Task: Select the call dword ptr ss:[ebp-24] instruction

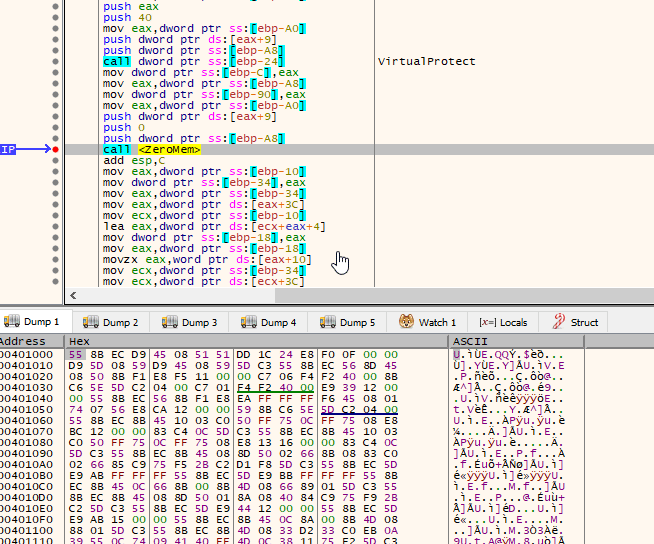Action: click(194, 61)
